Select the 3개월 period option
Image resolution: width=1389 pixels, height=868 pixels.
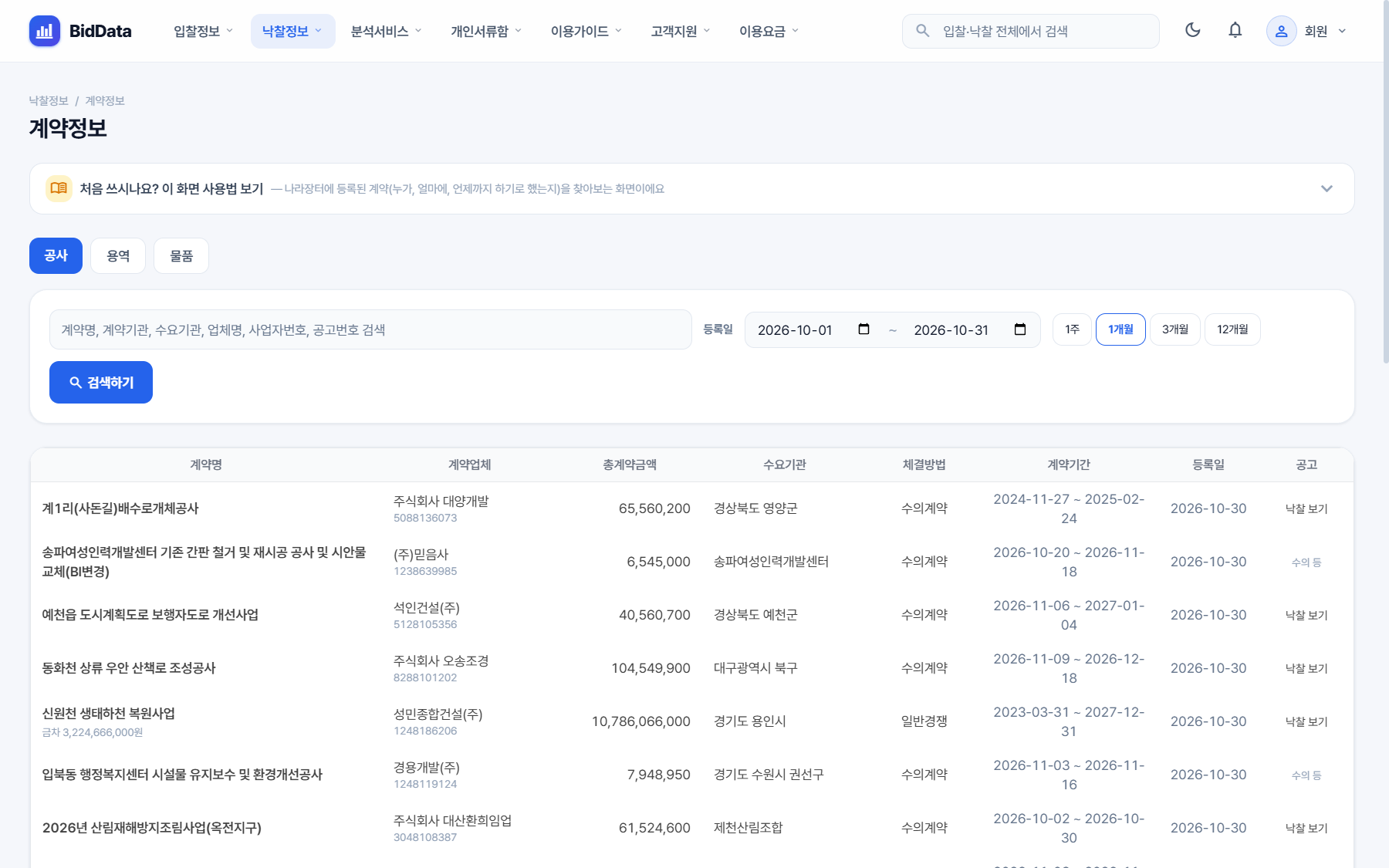point(1175,329)
